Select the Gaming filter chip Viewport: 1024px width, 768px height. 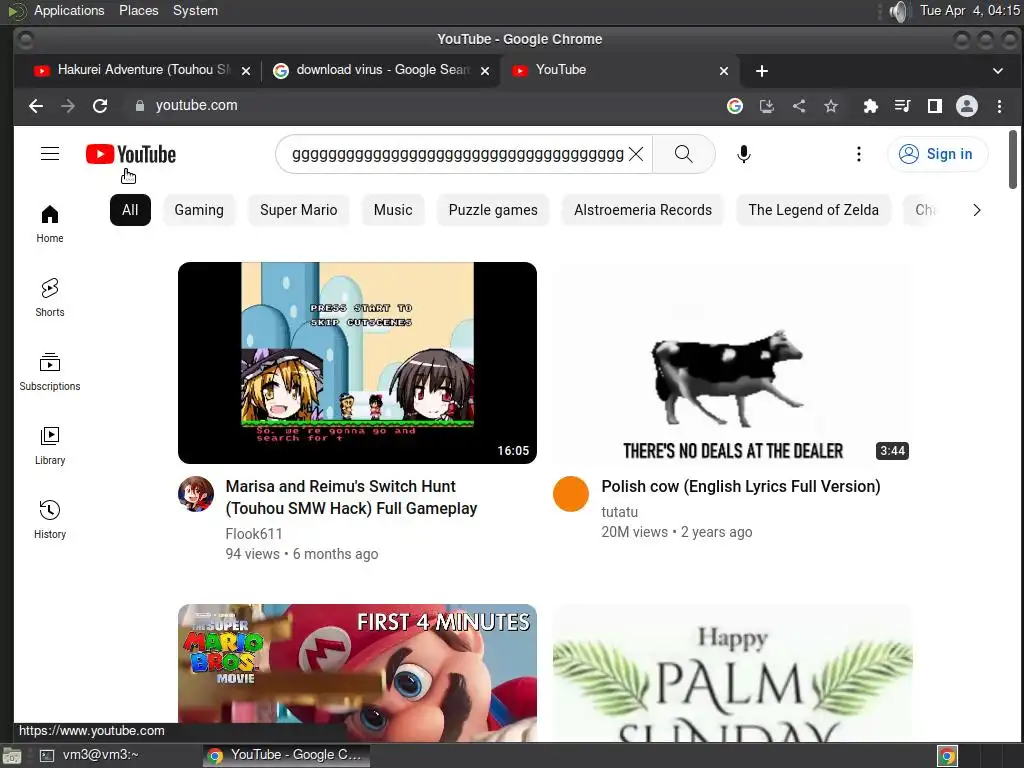(199, 210)
